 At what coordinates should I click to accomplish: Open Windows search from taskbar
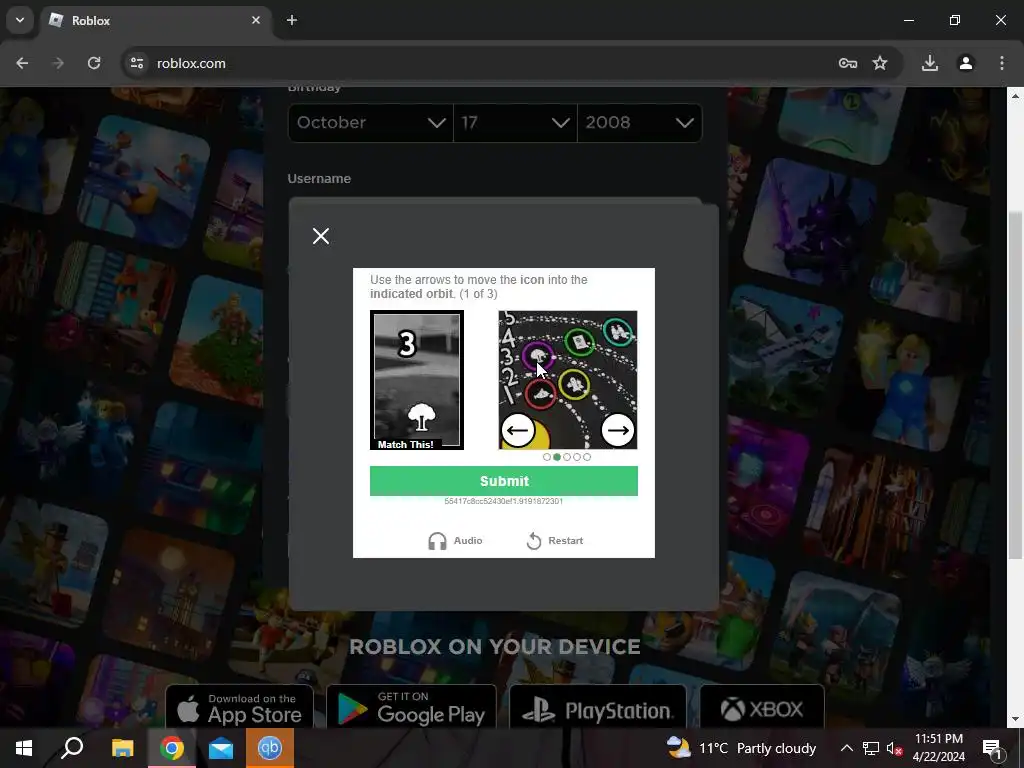(x=72, y=748)
